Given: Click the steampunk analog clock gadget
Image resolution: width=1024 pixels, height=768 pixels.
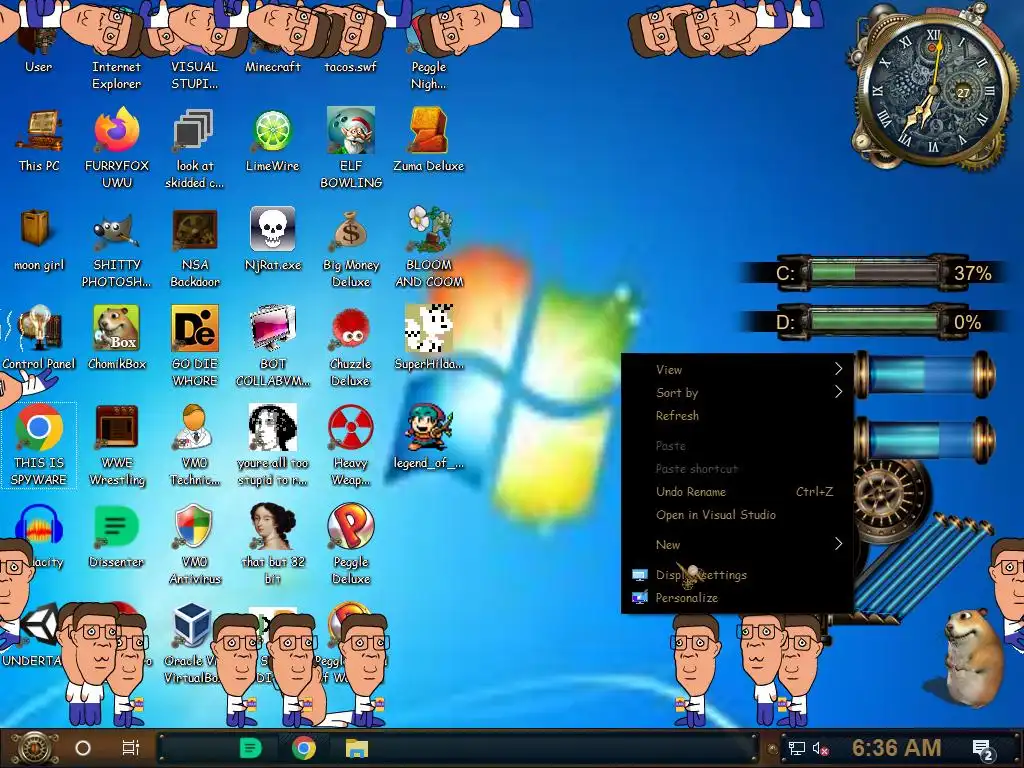Looking at the screenshot, I should (933, 91).
